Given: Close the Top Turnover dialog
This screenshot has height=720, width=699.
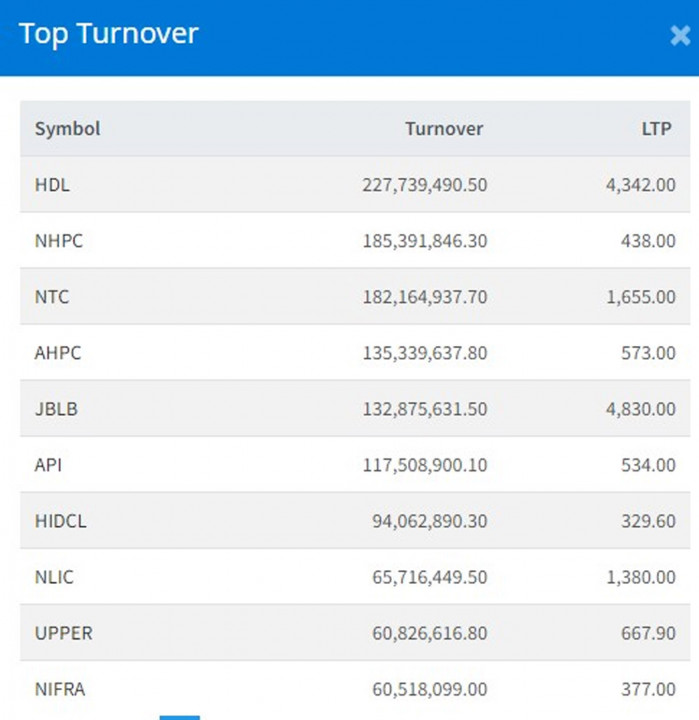Looking at the screenshot, I should tap(680, 36).
